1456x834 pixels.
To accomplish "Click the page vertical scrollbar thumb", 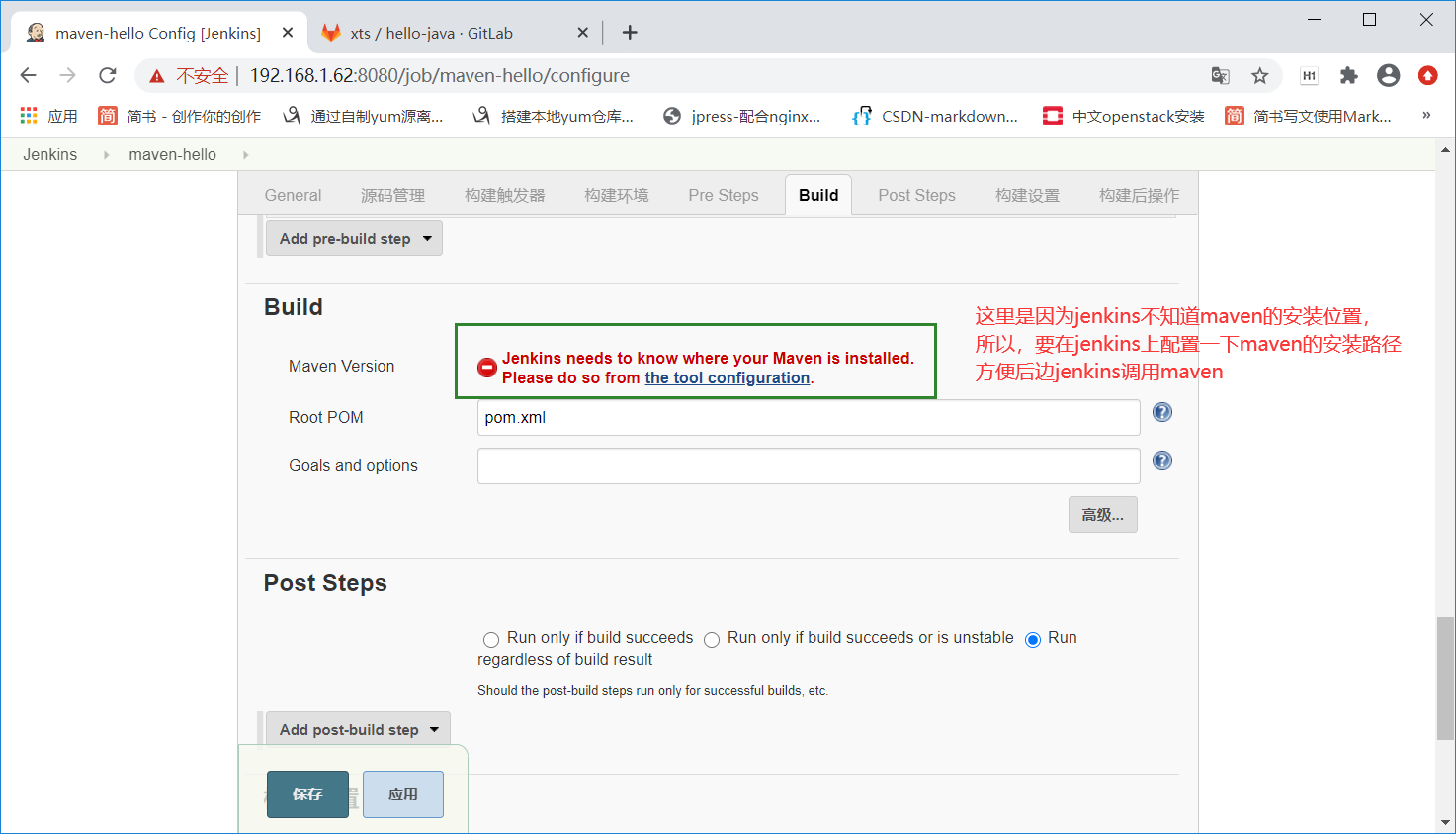I will pos(1445,677).
